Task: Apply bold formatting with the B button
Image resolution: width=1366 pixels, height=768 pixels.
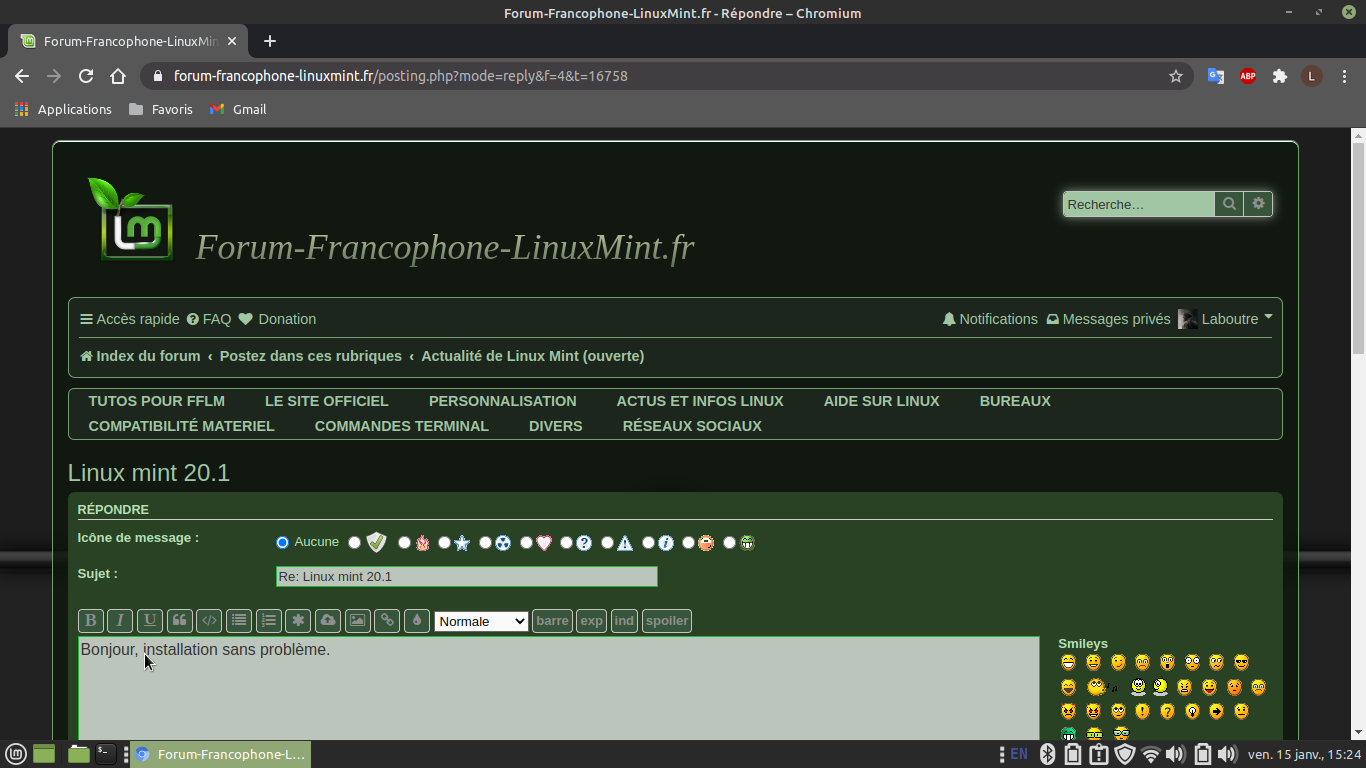Action: pyautogui.click(x=90, y=621)
